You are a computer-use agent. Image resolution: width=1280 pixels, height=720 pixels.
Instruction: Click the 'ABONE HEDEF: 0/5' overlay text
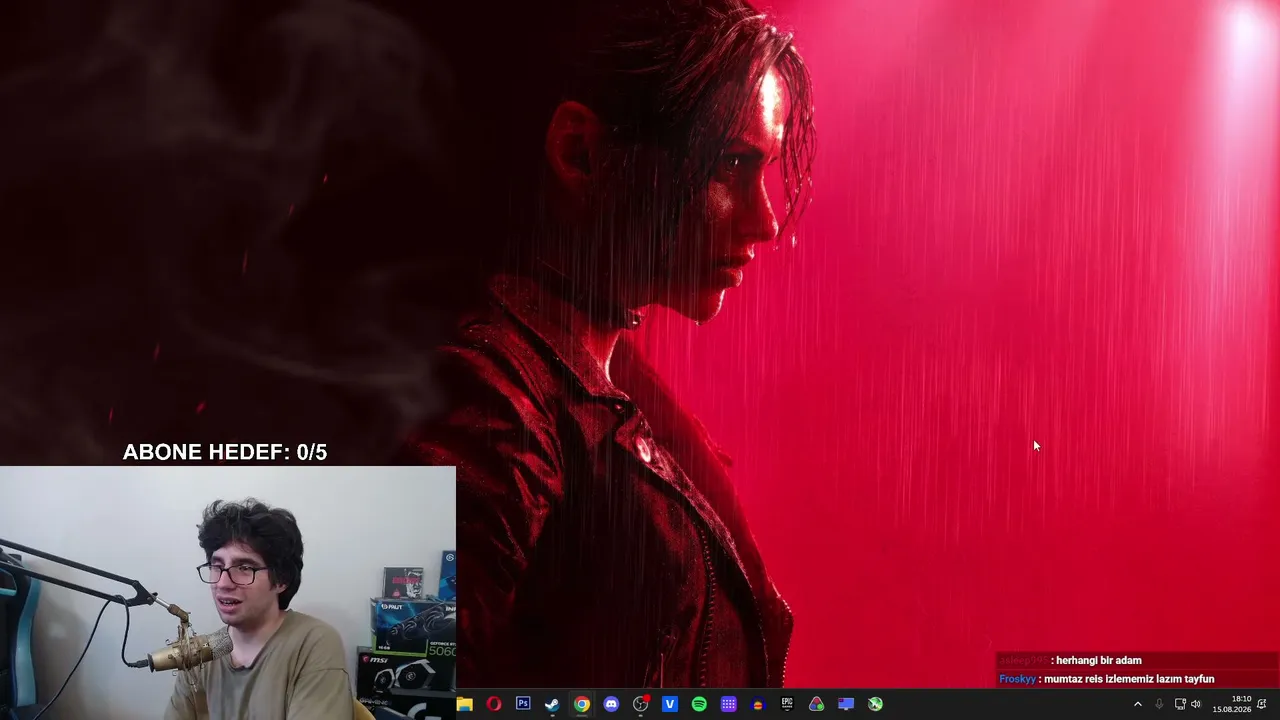point(225,452)
